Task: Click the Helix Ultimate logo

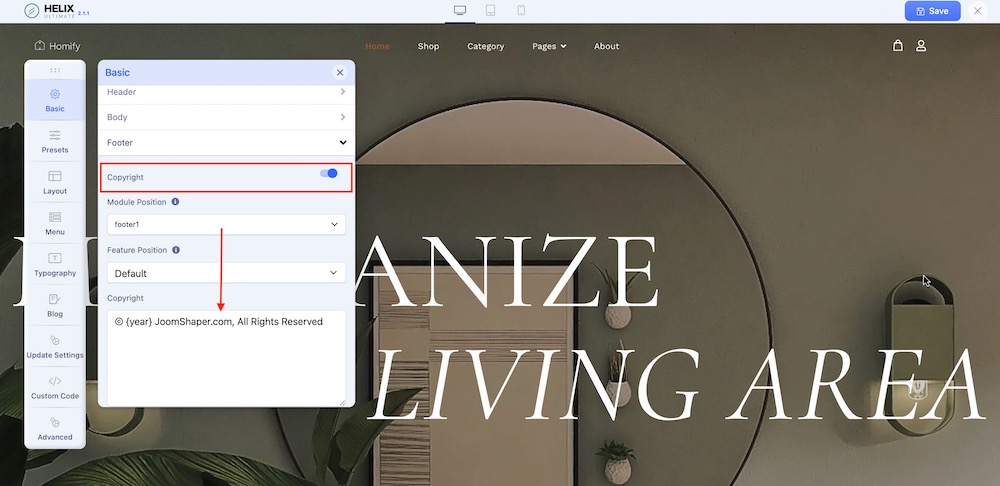Action: pos(56,11)
